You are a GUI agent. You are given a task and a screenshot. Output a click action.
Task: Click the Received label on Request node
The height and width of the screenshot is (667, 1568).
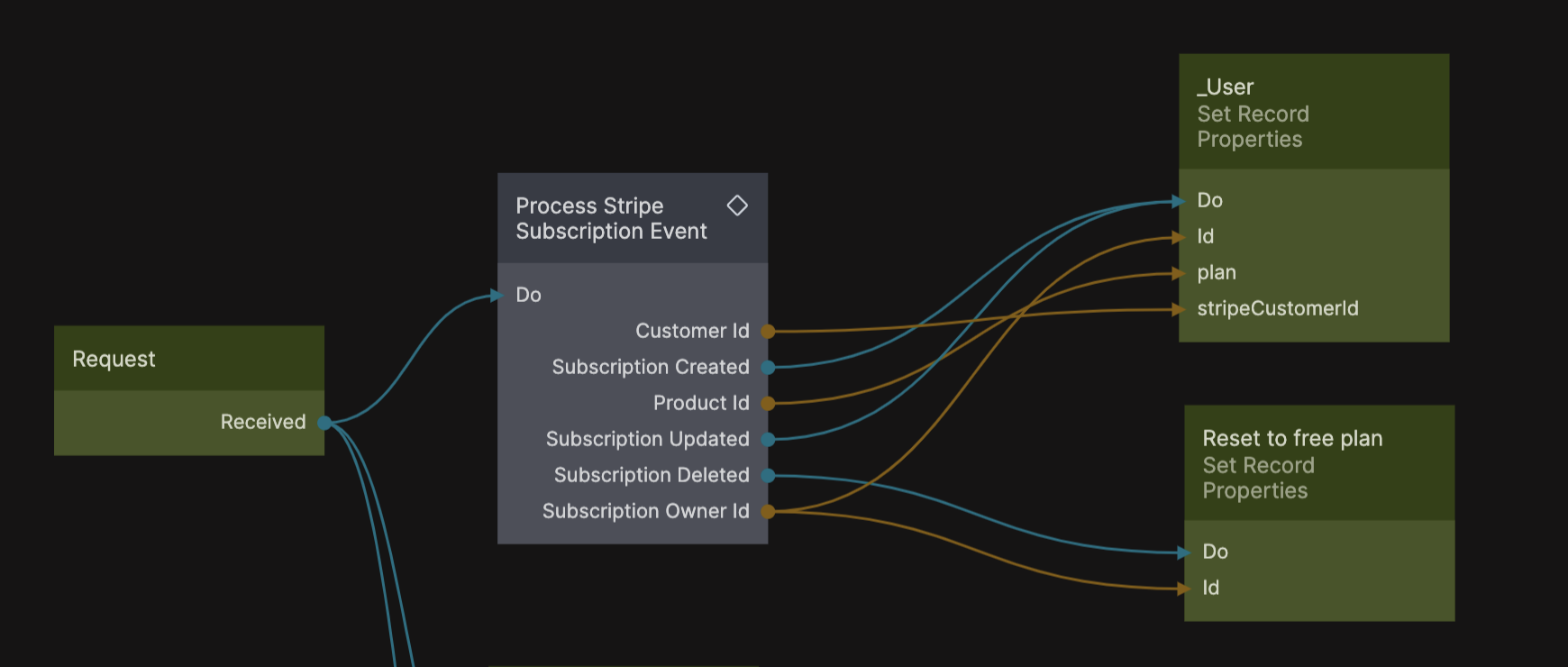coord(263,422)
